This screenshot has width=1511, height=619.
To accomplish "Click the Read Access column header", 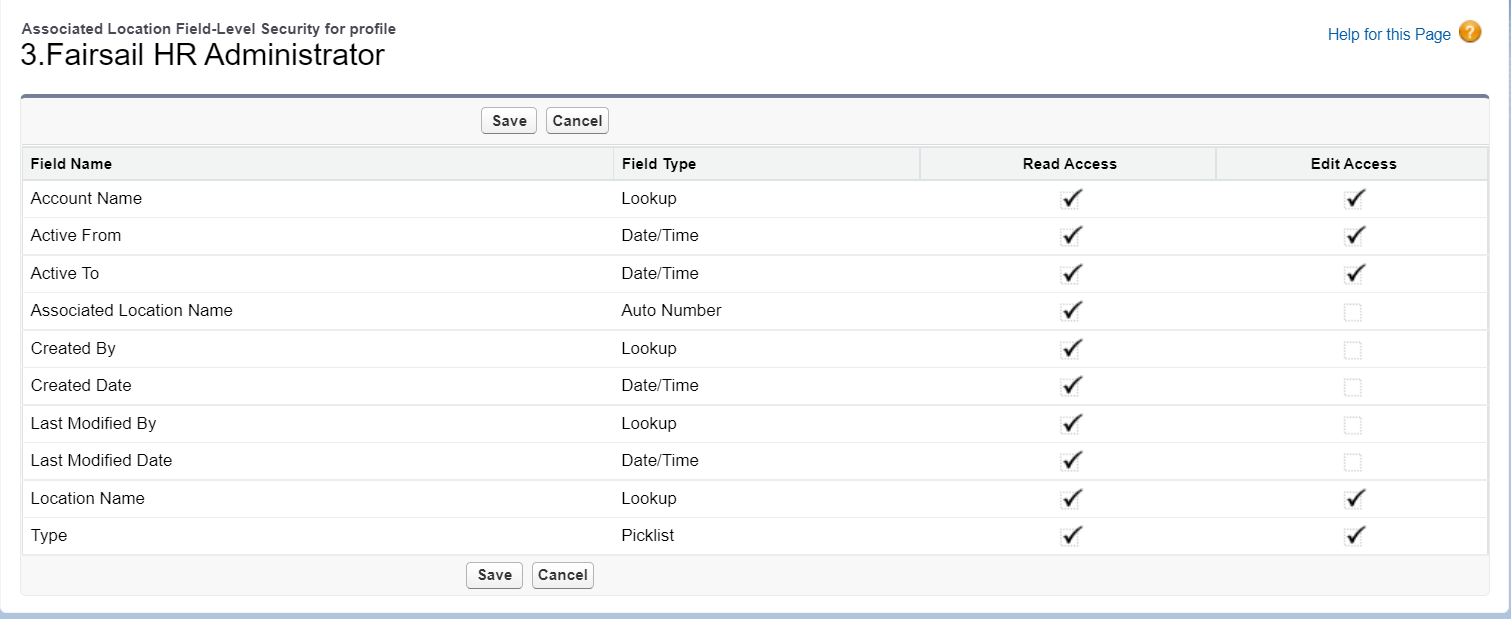I will [x=1069, y=163].
